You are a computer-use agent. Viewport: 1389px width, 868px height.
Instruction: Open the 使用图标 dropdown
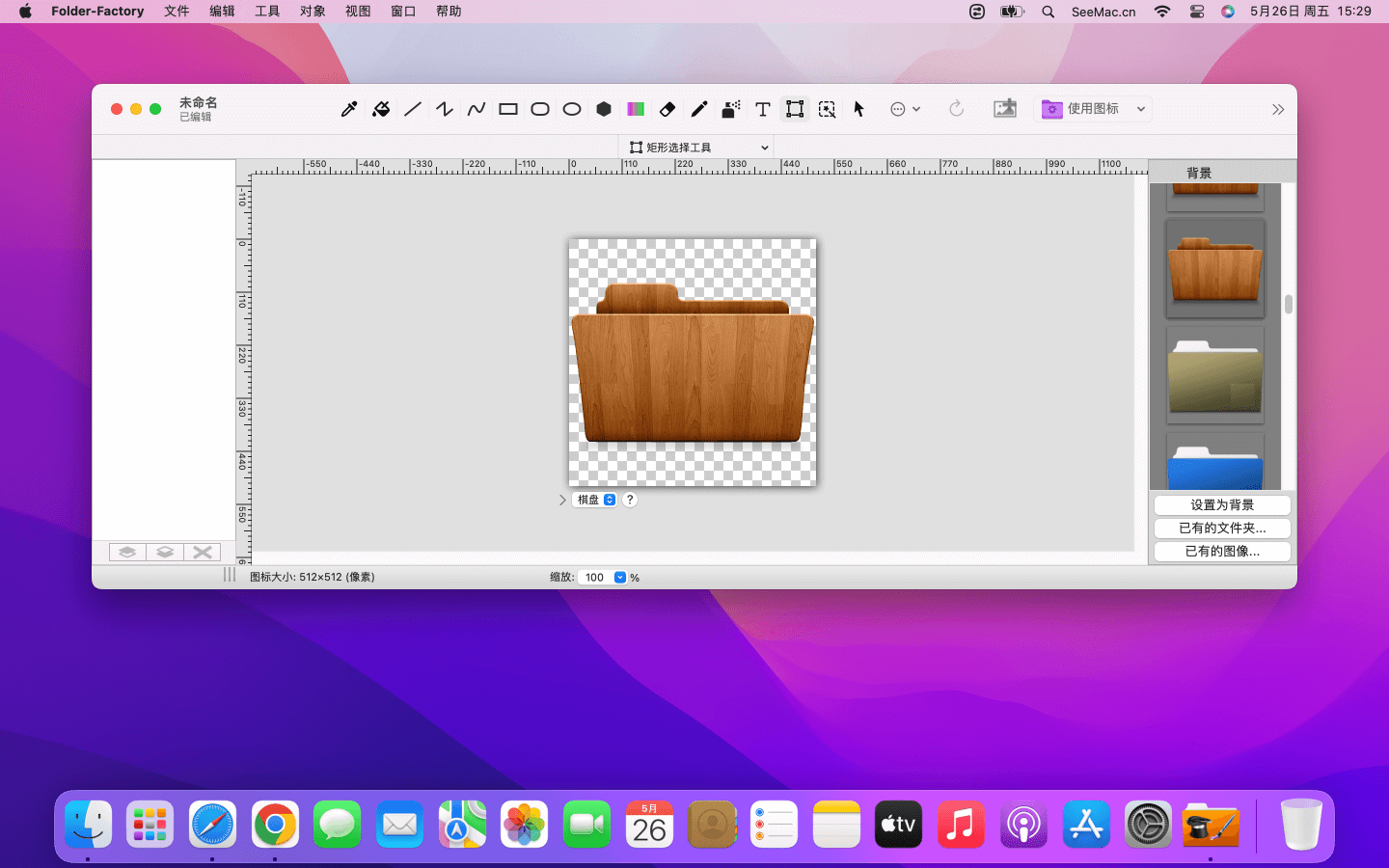[1094, 109]
